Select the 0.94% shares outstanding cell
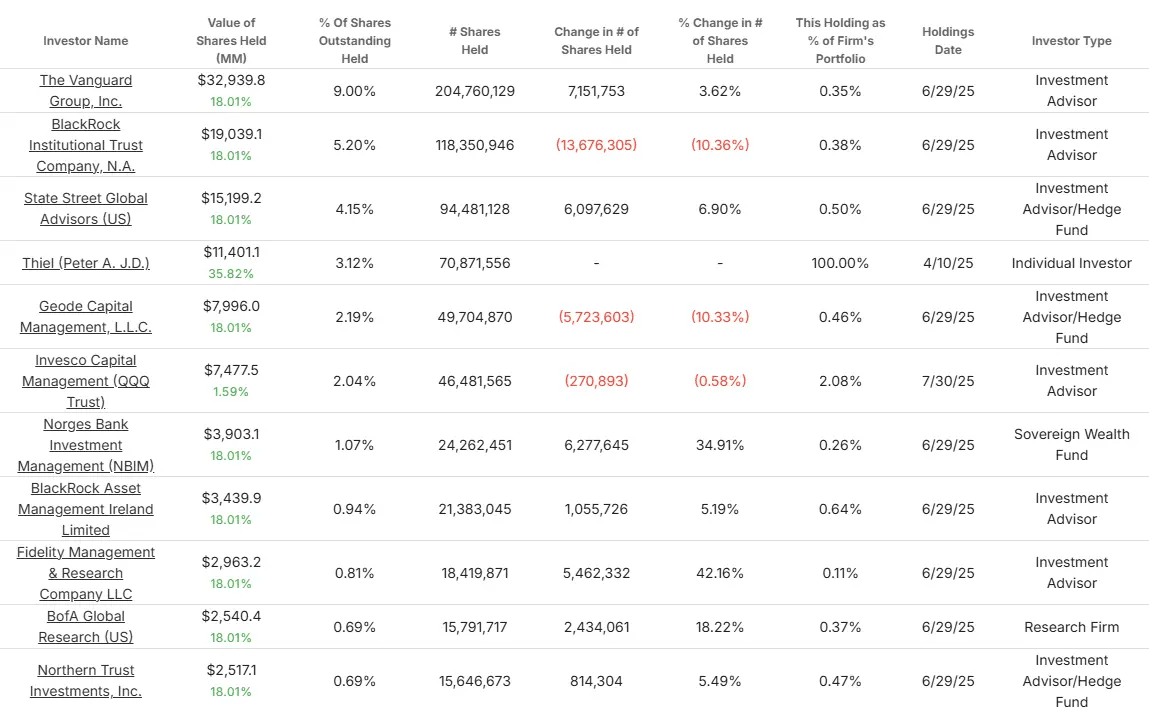The height and width of the screenshot is (712, 1149). 355,509
